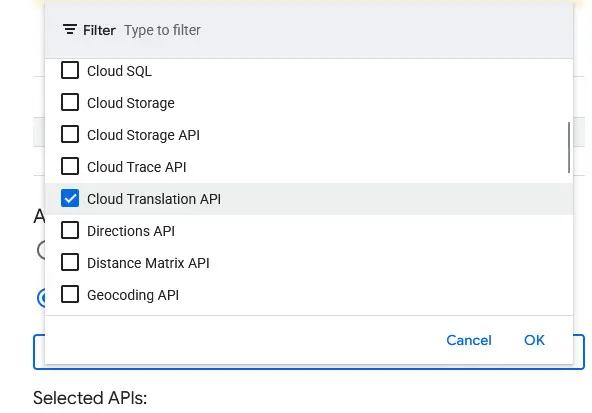Enable the Cloud Storage API checkbox
Screen dimensions: 592x413
coord(70,134)
